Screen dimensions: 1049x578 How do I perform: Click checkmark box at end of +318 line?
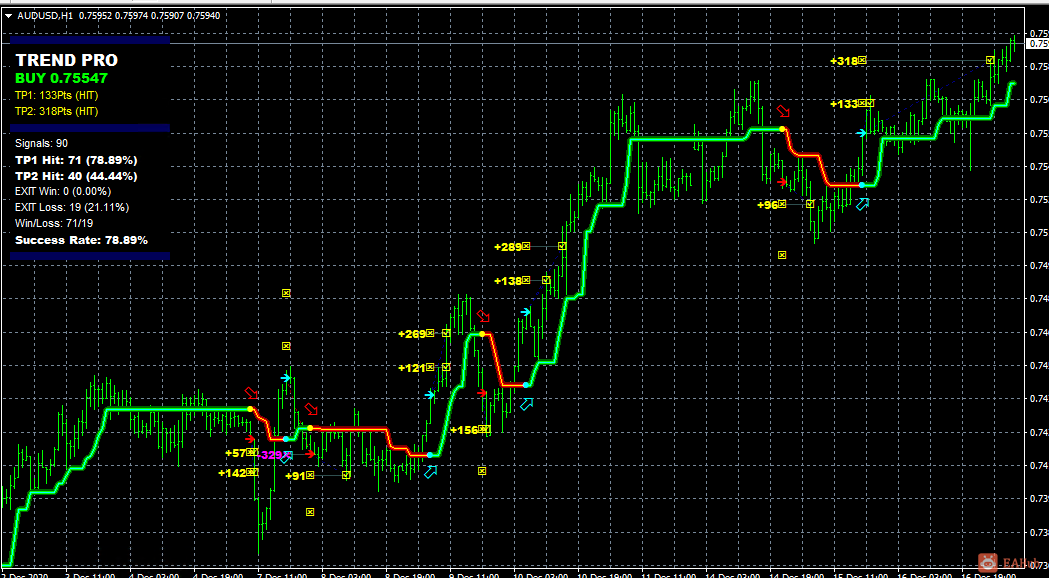point(989,60)
